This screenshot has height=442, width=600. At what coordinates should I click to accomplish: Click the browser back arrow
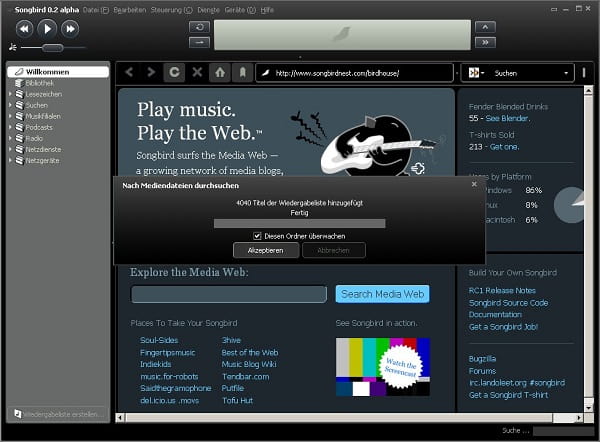[128, 73]
